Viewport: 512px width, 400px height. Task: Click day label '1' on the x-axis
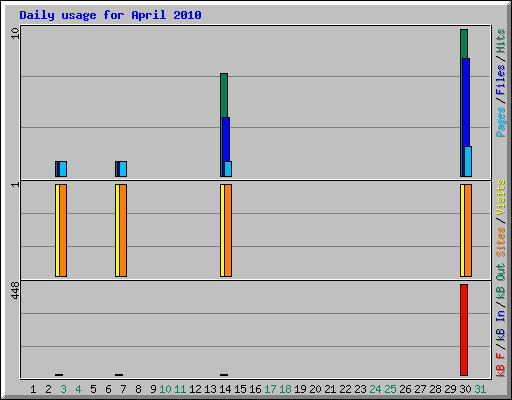click(x=33, y=389)
